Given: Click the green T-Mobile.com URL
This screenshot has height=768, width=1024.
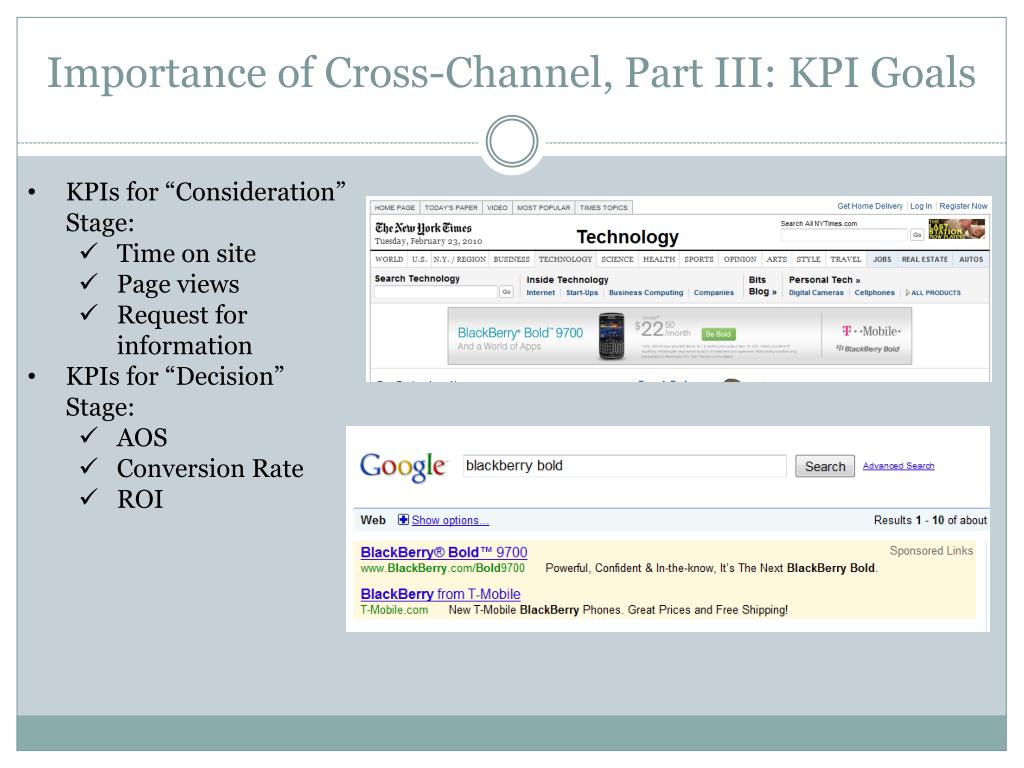Looking at the screenshot, I should pos(394,610).
